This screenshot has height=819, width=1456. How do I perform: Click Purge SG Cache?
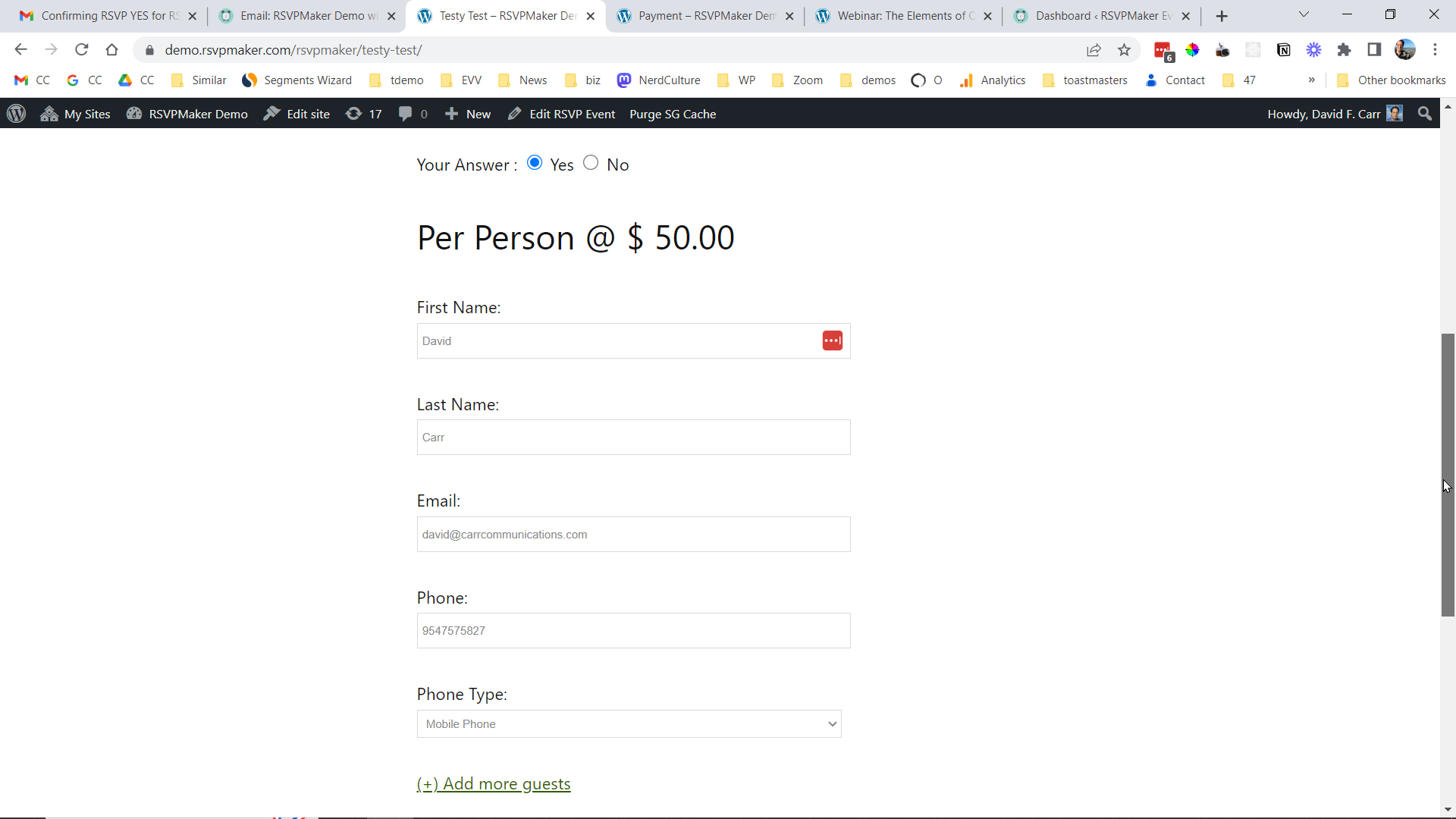coord(673,114)
